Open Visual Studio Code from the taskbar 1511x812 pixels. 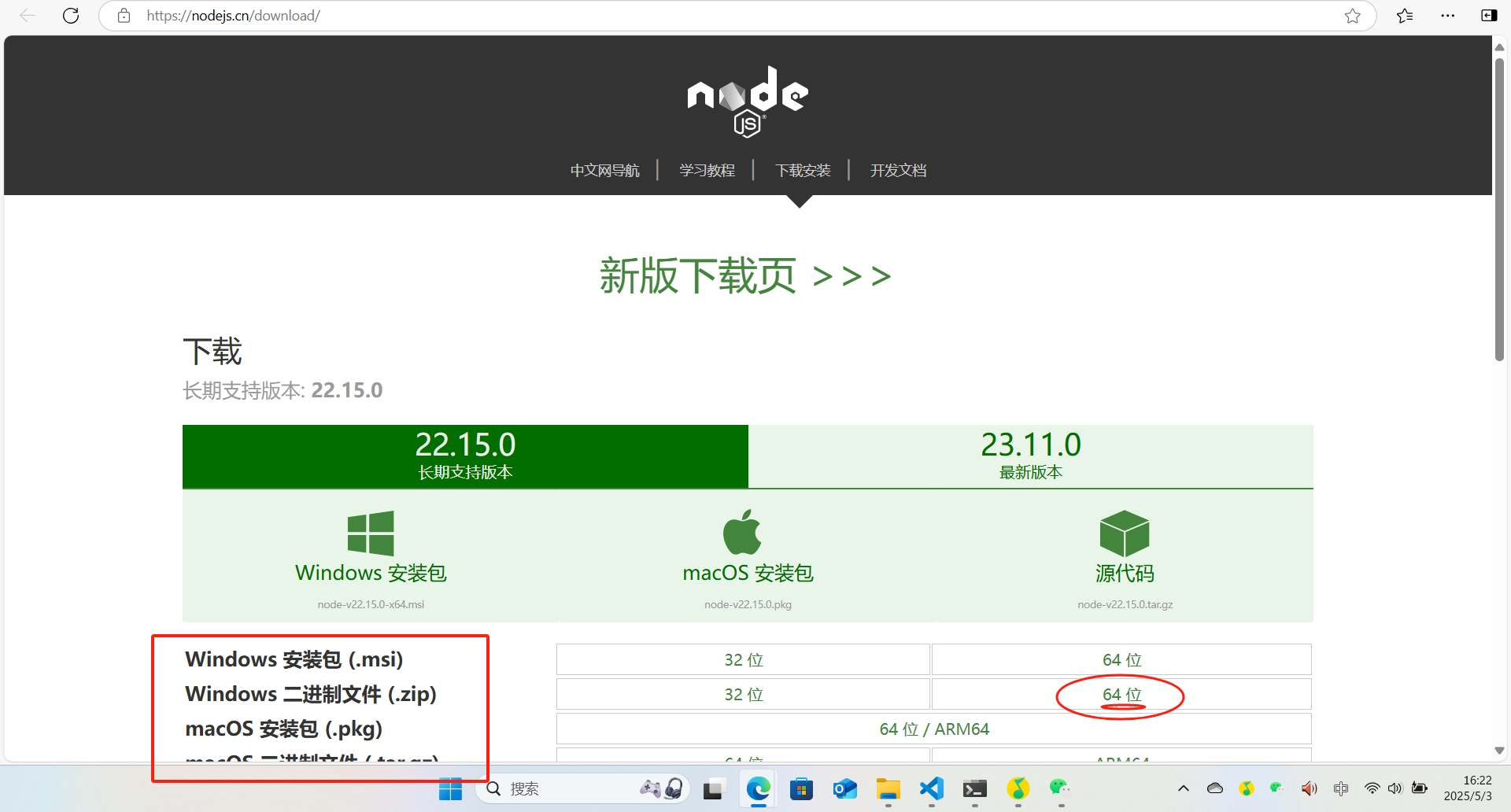[932, 788]
